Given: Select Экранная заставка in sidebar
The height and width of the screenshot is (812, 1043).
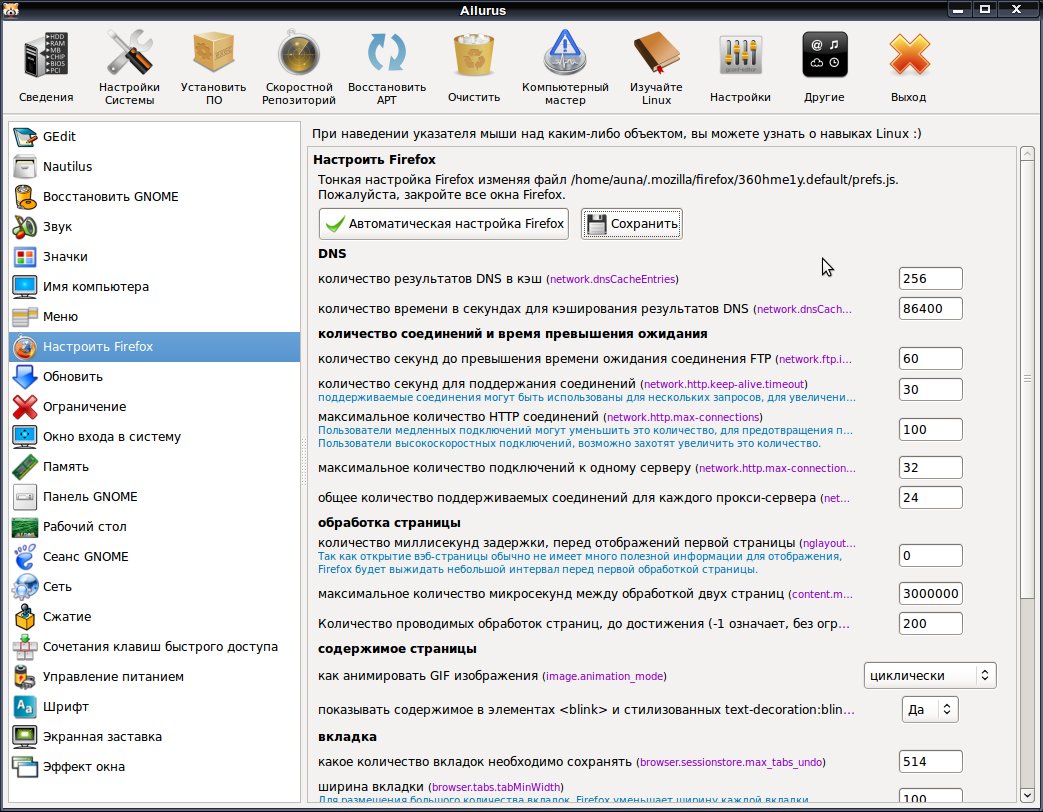Looking at the screenshot, I should 154,737.
